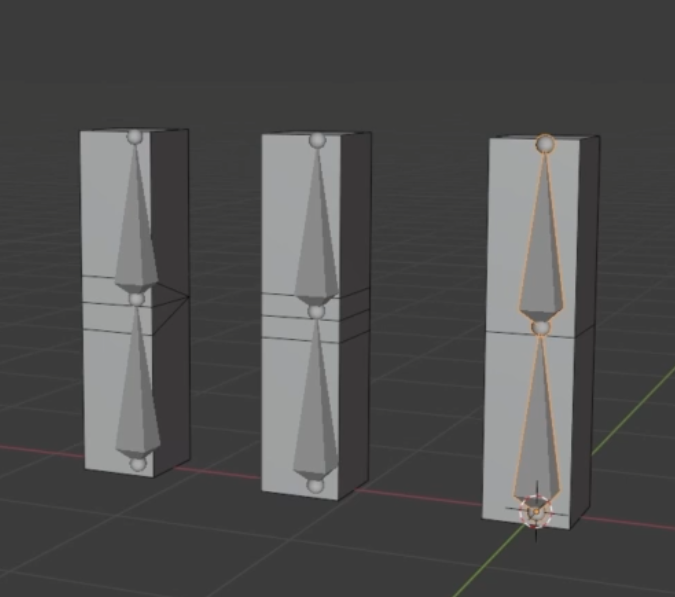The height and width of the screenshot is (597, 675).
Task: Click the middle joint sphere of left armature
Action: tap(136, 299)
